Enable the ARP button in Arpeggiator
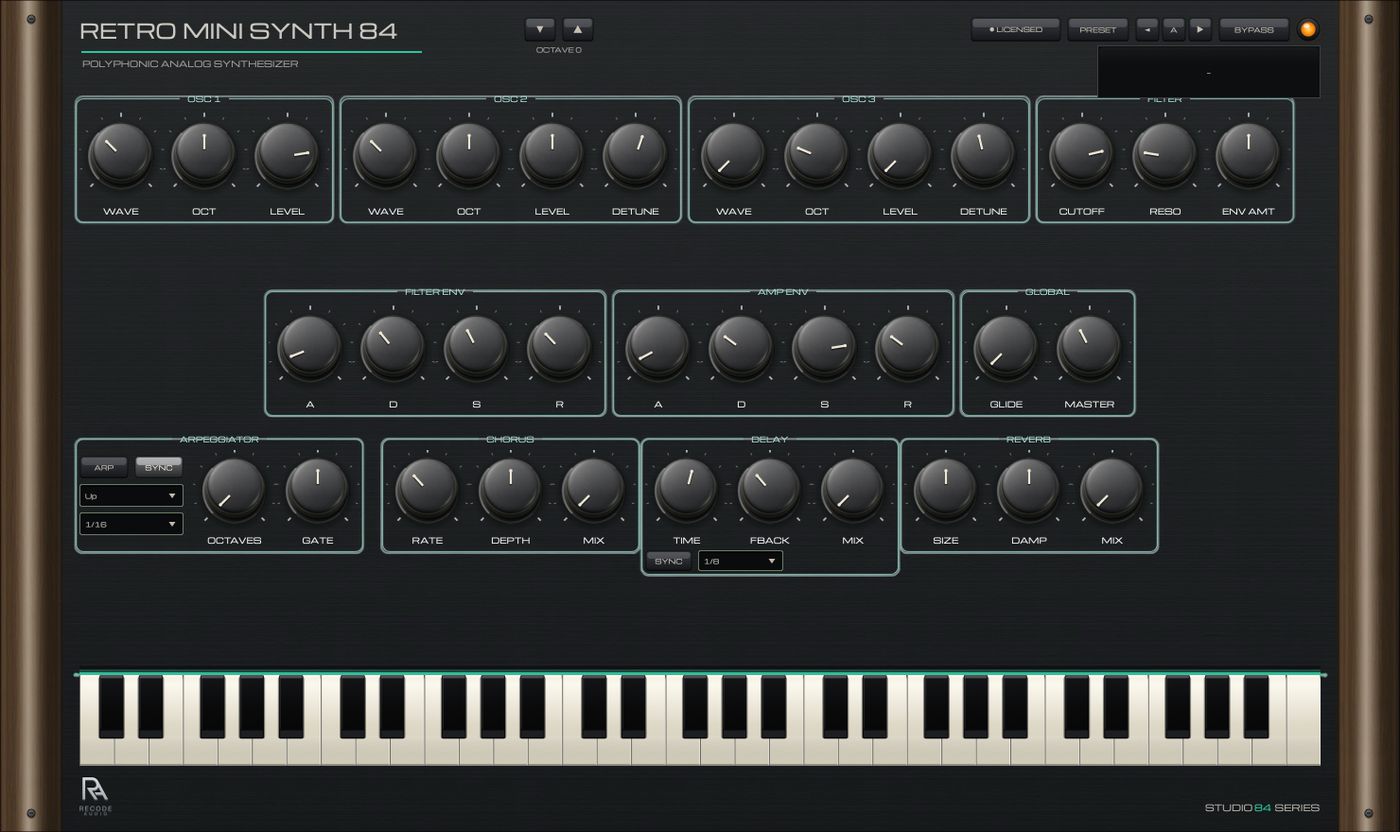The height and width of the screenshot is (832, 1400). click(x=104, y=467)
